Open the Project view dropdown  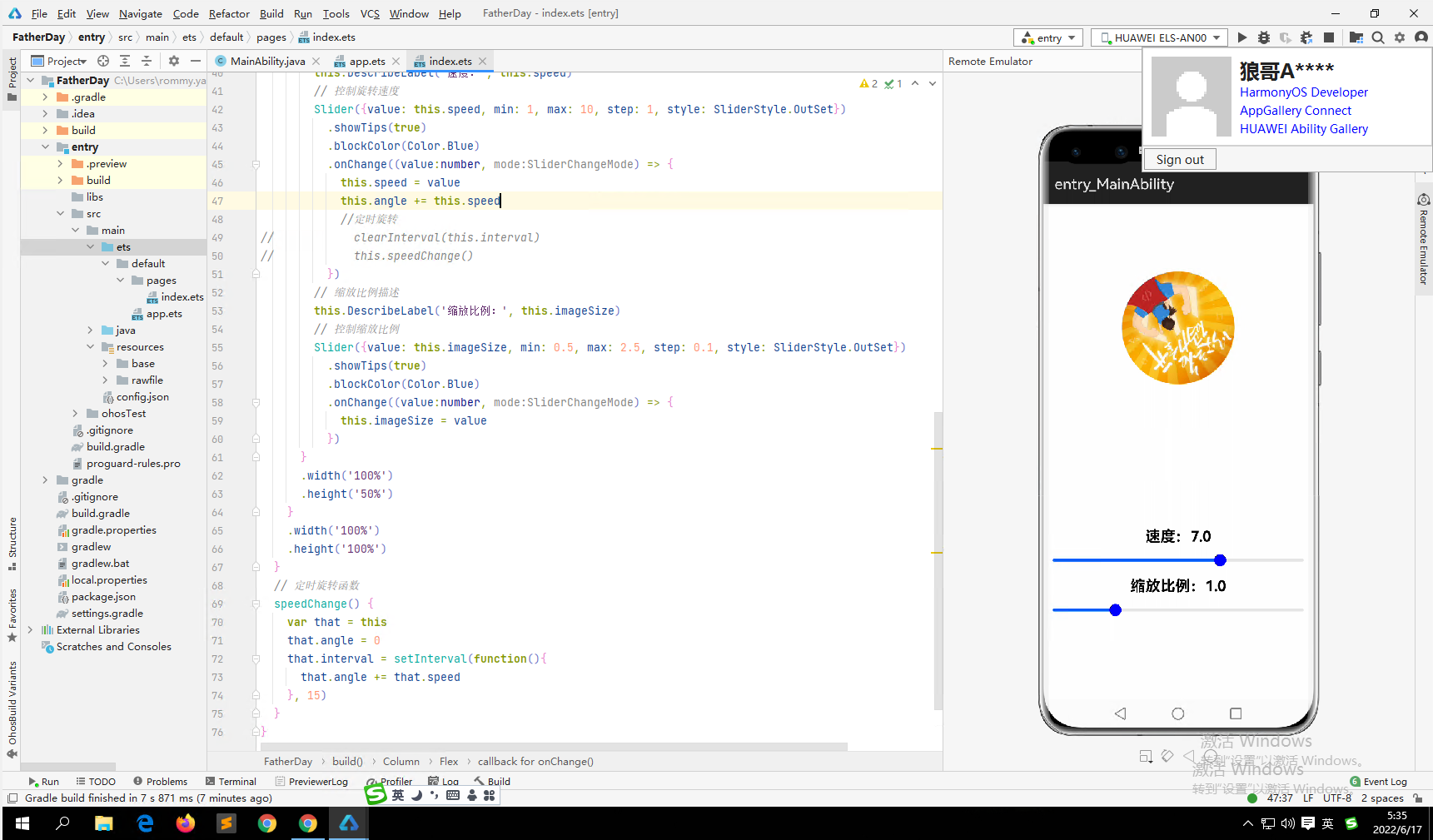(59, 61)
